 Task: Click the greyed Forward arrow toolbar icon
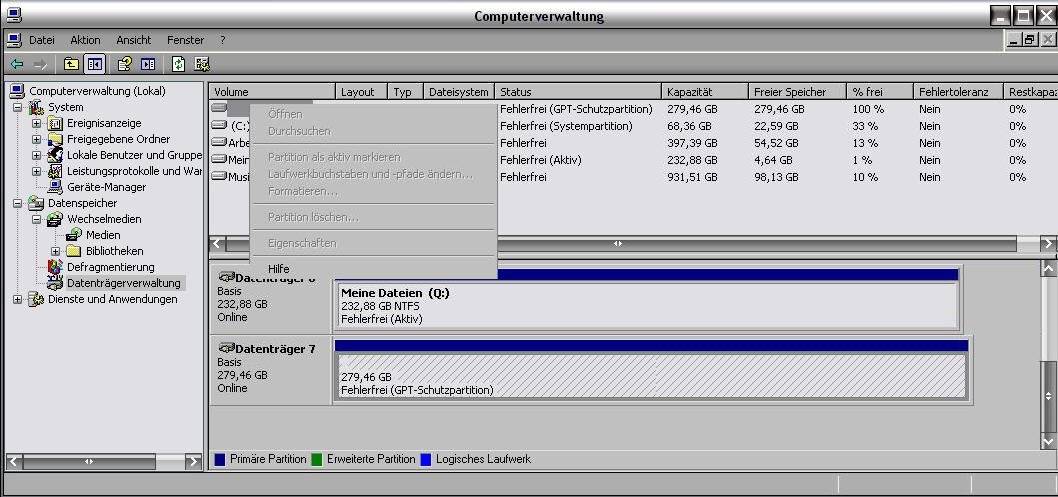[40, 64]
